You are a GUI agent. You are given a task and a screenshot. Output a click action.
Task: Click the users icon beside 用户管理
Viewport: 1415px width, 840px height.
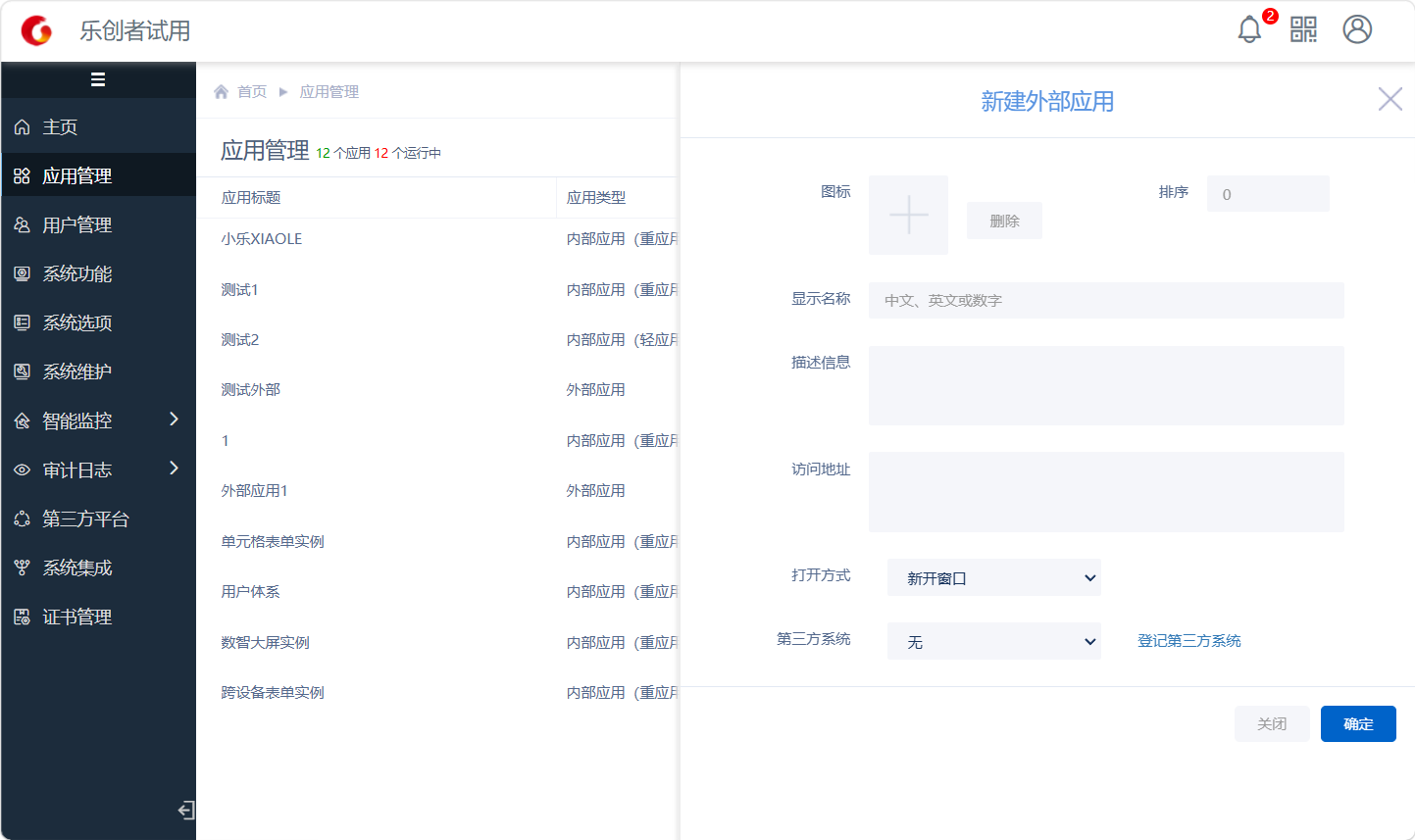click(22, 225)
